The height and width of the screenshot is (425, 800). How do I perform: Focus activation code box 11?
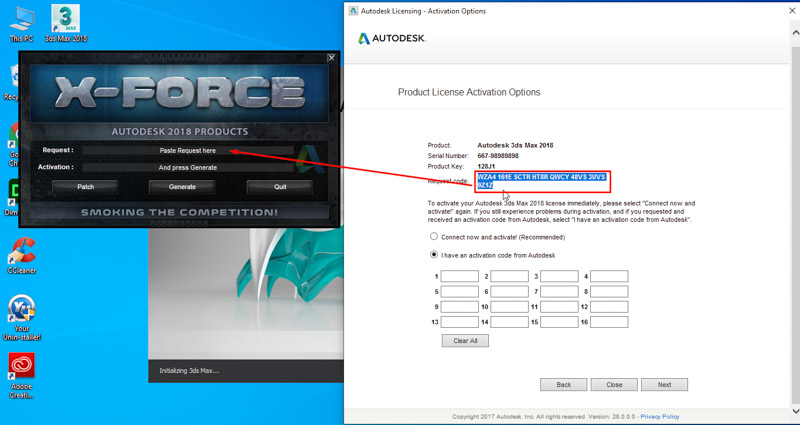tap(559, 307)
